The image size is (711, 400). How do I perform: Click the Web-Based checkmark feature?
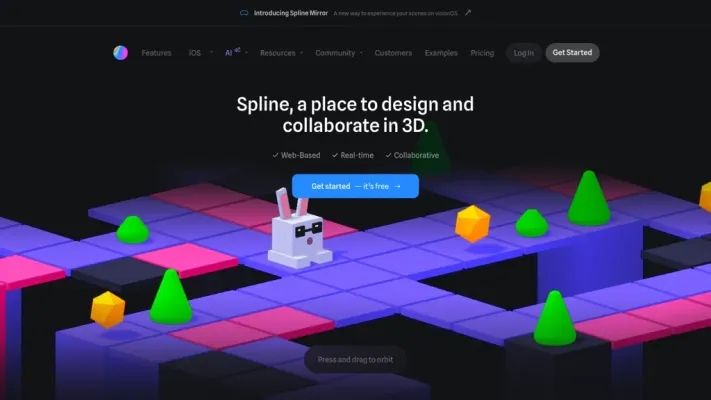[296, 155]
